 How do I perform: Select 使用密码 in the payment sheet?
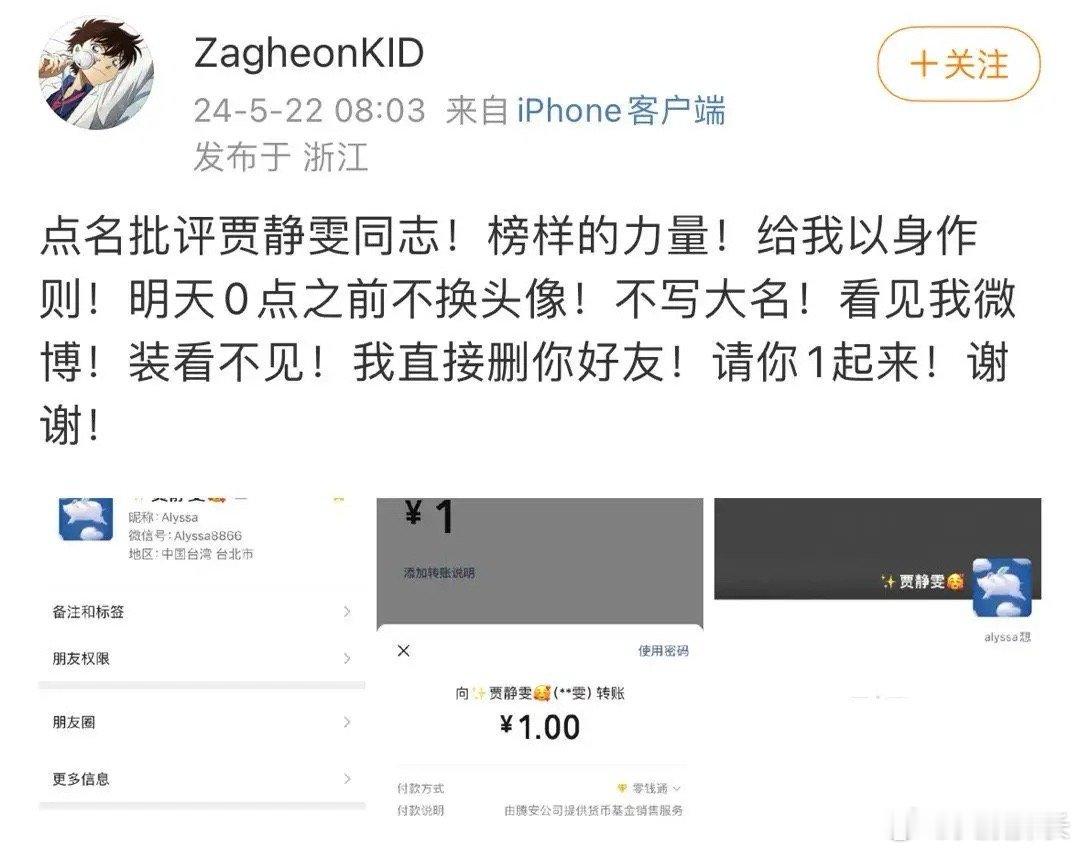[x=663, y=651]
